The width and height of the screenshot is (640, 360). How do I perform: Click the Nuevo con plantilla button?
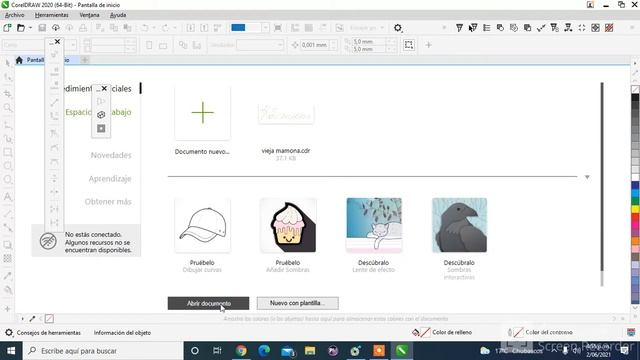pos(298,303)
